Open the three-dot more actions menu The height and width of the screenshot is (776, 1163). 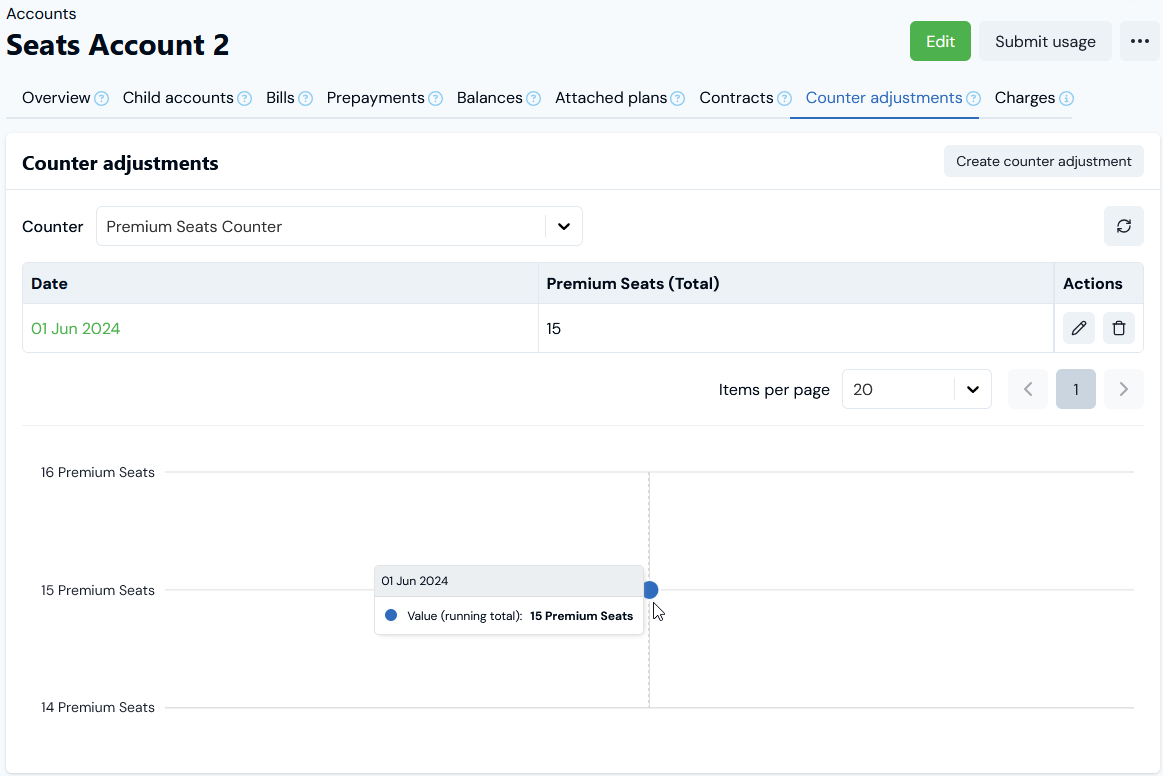coord(1139,41)
